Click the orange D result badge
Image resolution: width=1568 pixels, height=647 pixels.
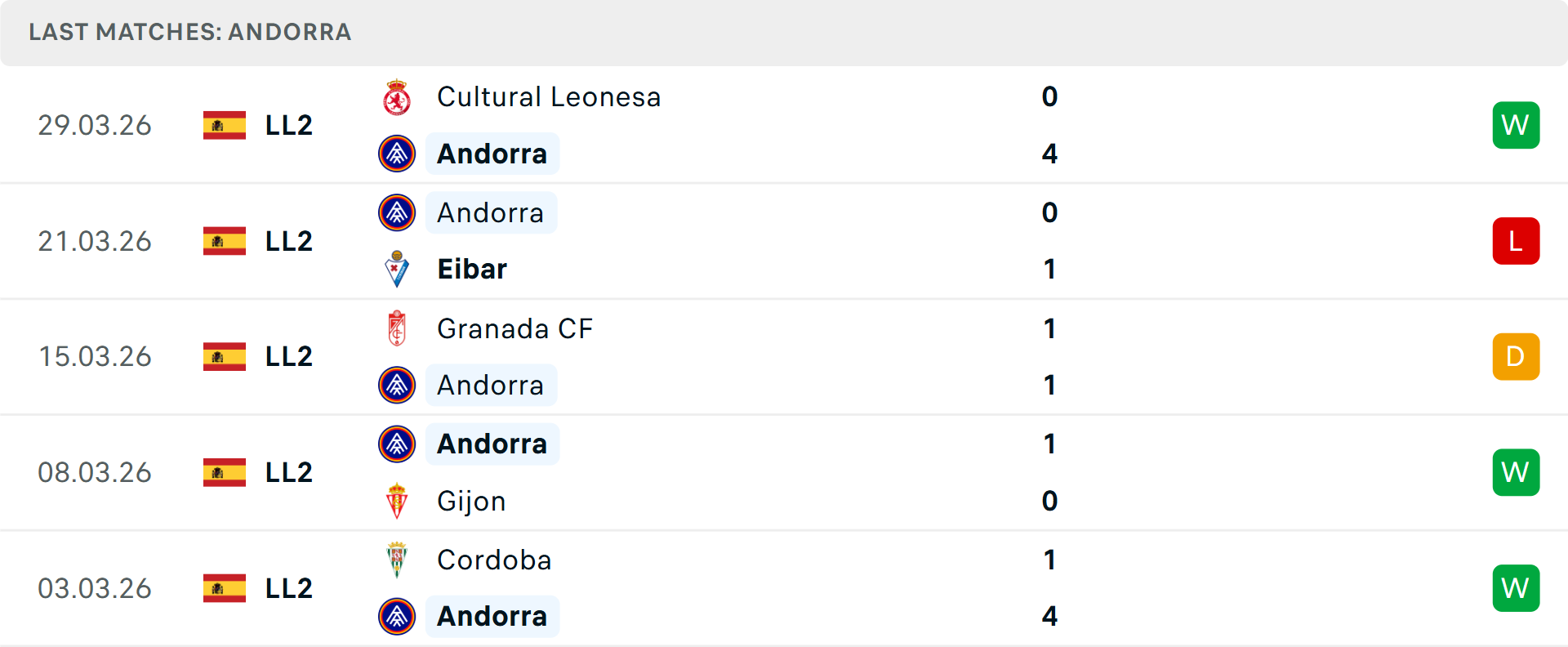(x=1516, y=357)
